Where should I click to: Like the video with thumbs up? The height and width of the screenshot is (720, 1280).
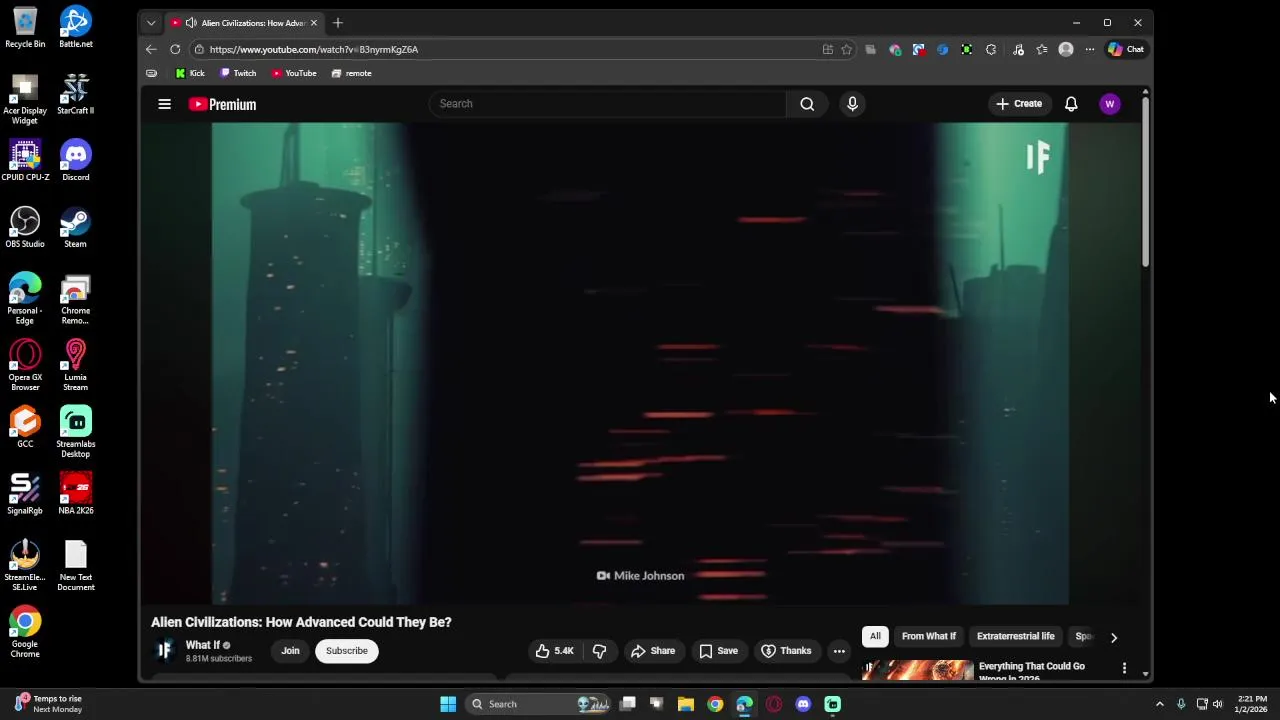[x=554, y=651]
